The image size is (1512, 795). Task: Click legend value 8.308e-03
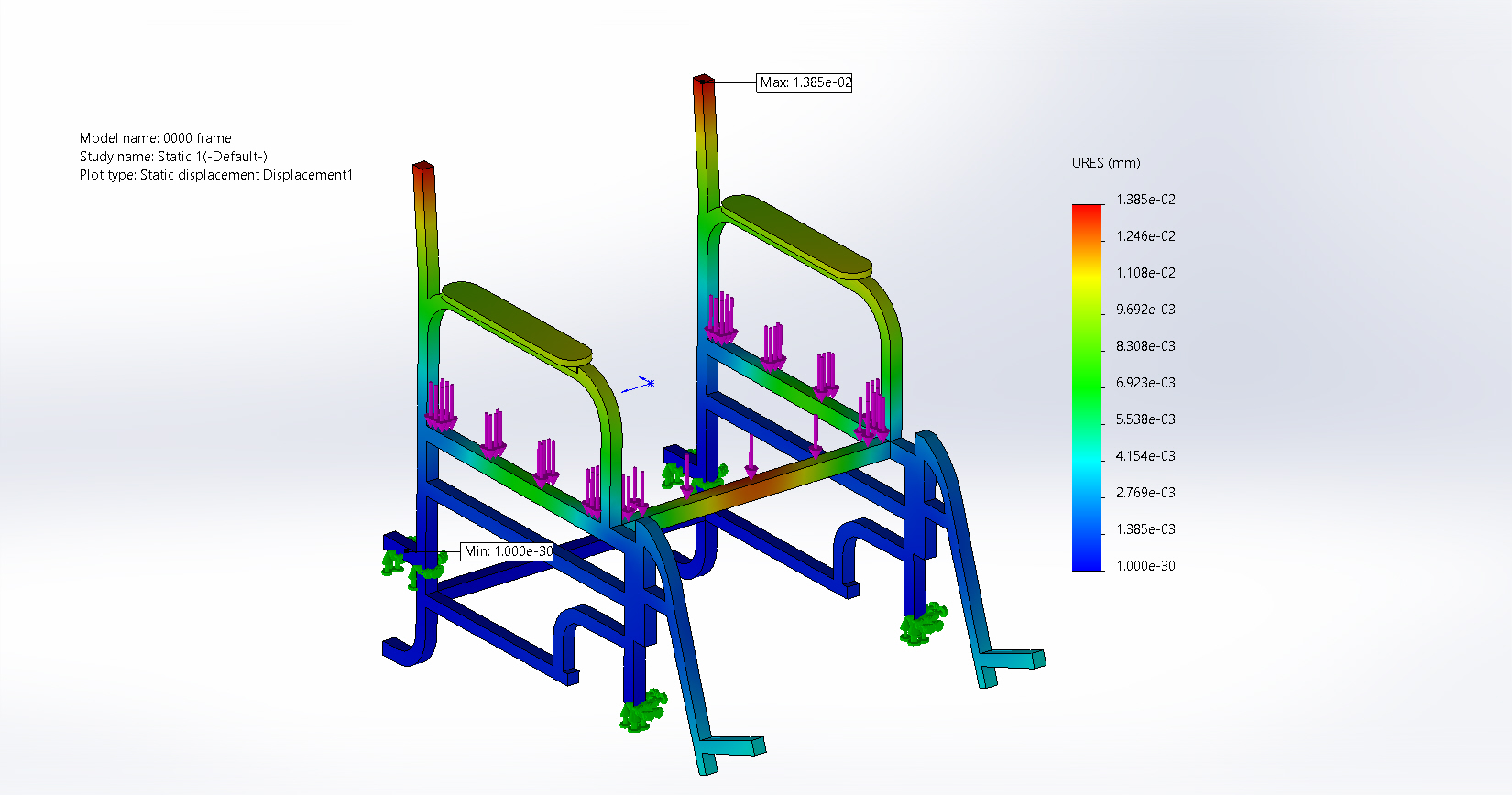pos(1145,346)
